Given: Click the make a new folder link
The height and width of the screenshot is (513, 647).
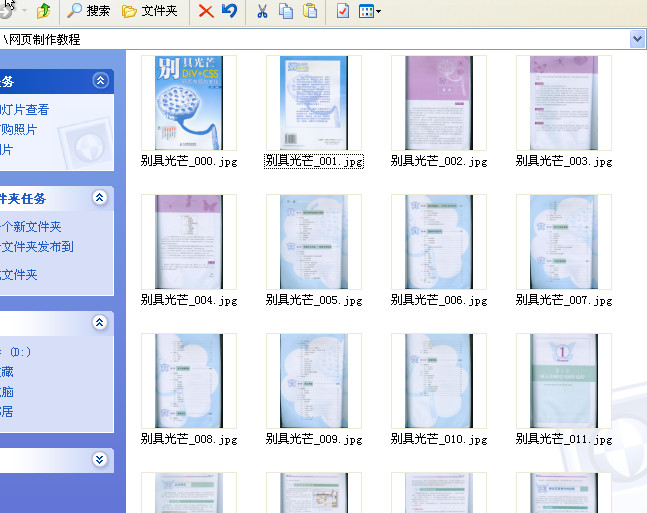Looking at the screenshot, I should pyautogui.click(x=31, y=227).
